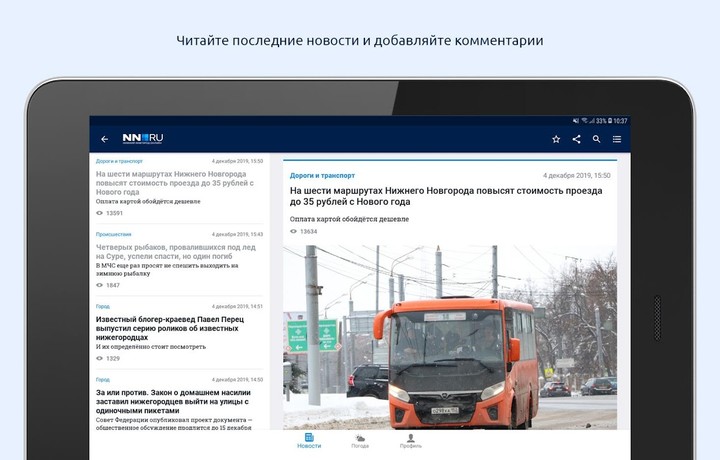720x460 pixels.
Task: Open the hamburger menu icon
Action: [x=617, y=139]
